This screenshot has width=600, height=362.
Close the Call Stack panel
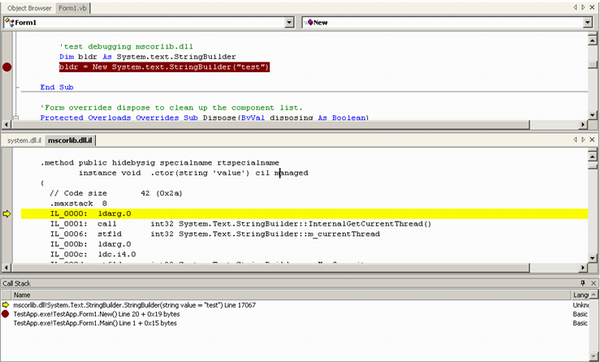pyautogui.click(x=593, y=283)
